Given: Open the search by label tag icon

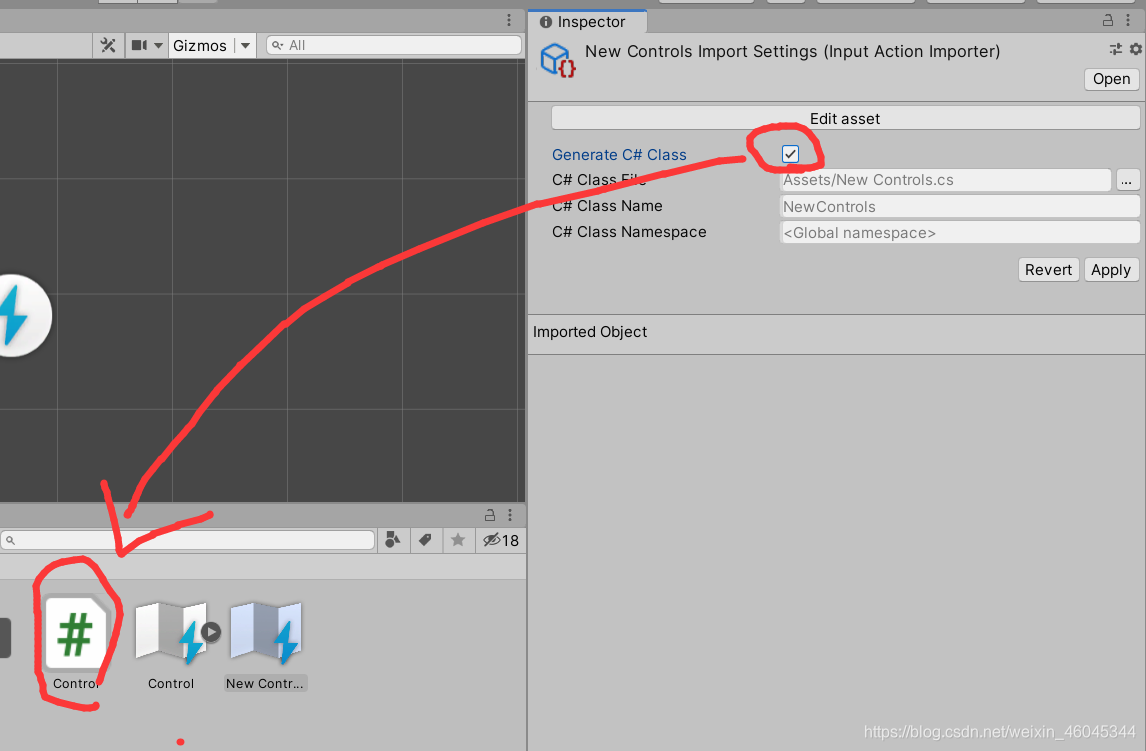Looking at the screenshot, I should pos(425,540).
